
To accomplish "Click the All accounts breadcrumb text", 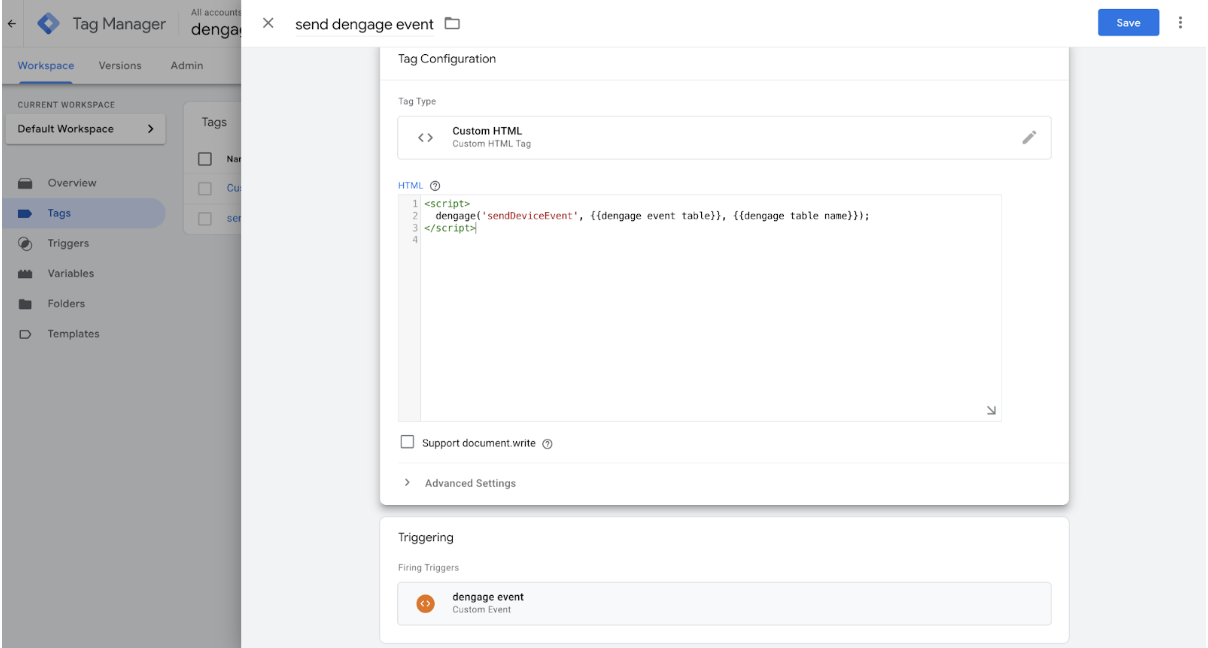I will pos(216,12).
